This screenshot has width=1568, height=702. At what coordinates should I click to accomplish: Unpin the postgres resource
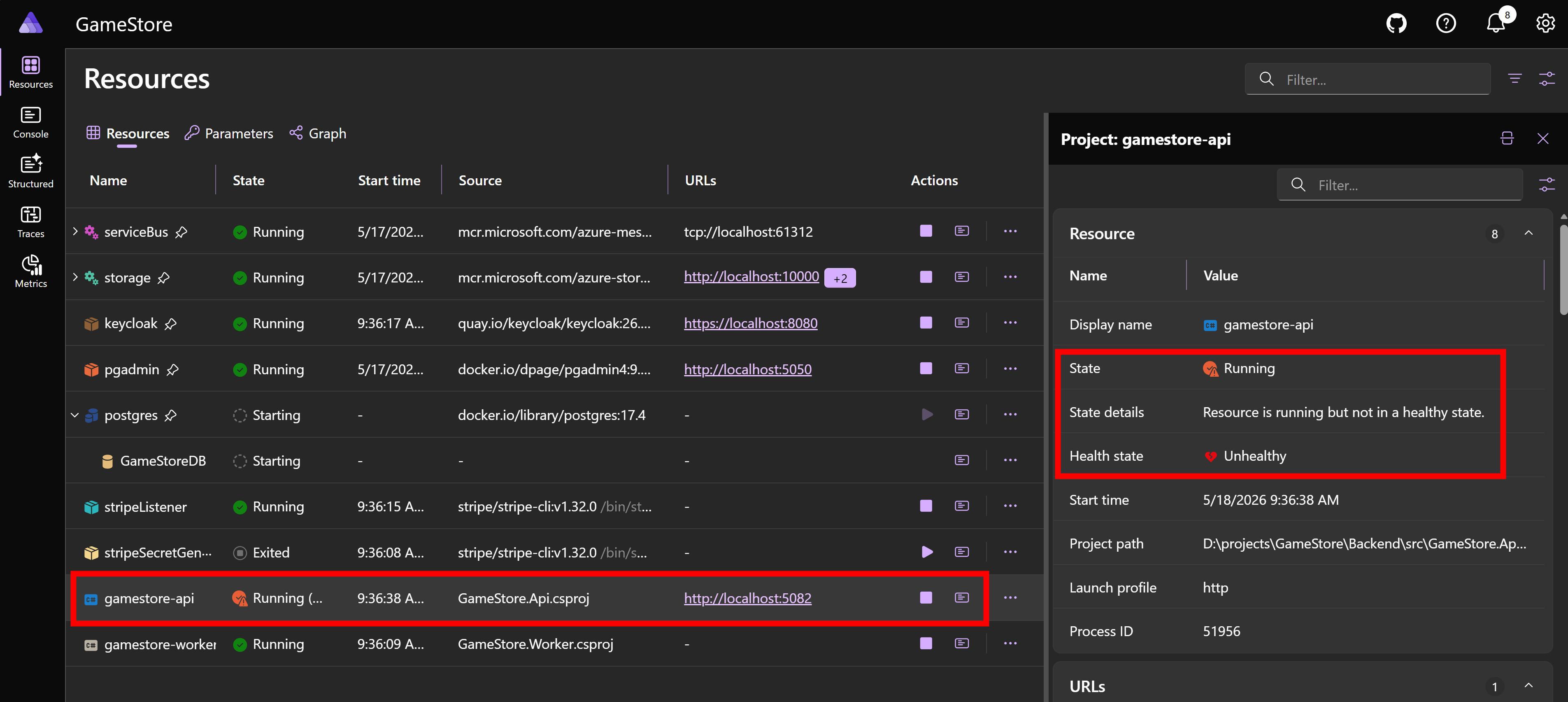[170, 415]
